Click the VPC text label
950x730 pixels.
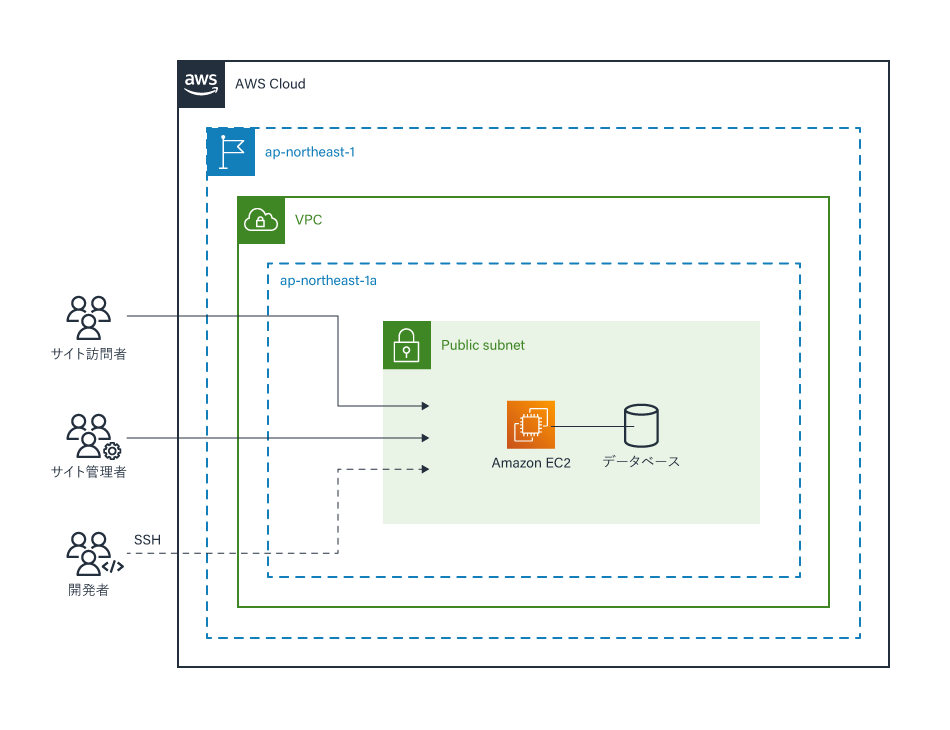[308, 220]
